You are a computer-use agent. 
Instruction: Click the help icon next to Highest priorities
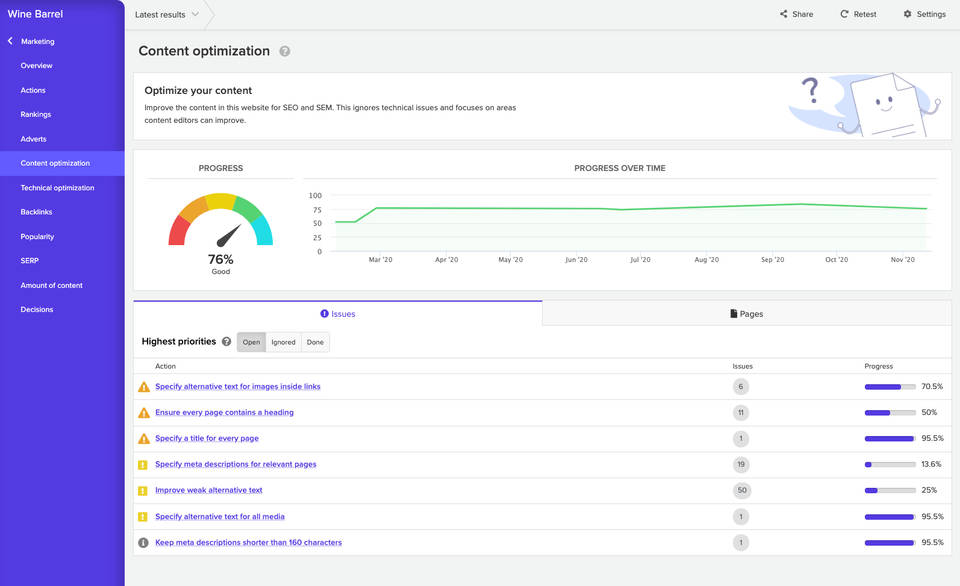click(226, 342)
